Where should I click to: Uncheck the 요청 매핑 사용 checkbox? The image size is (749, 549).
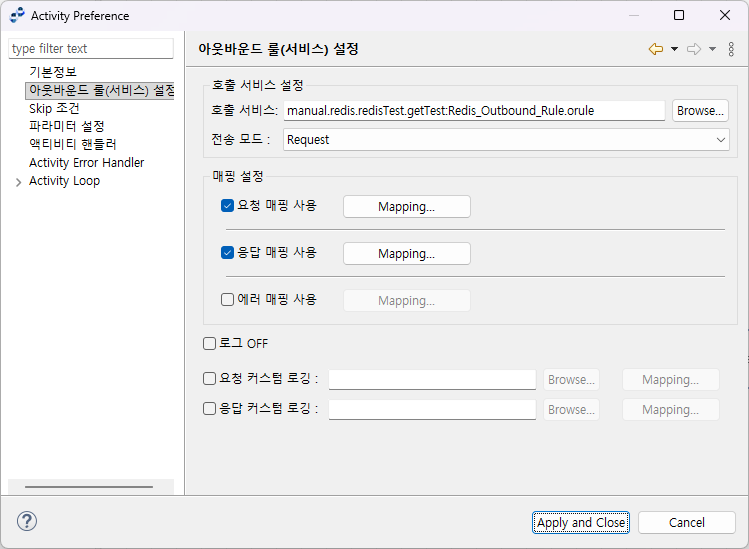coord(227,206)
